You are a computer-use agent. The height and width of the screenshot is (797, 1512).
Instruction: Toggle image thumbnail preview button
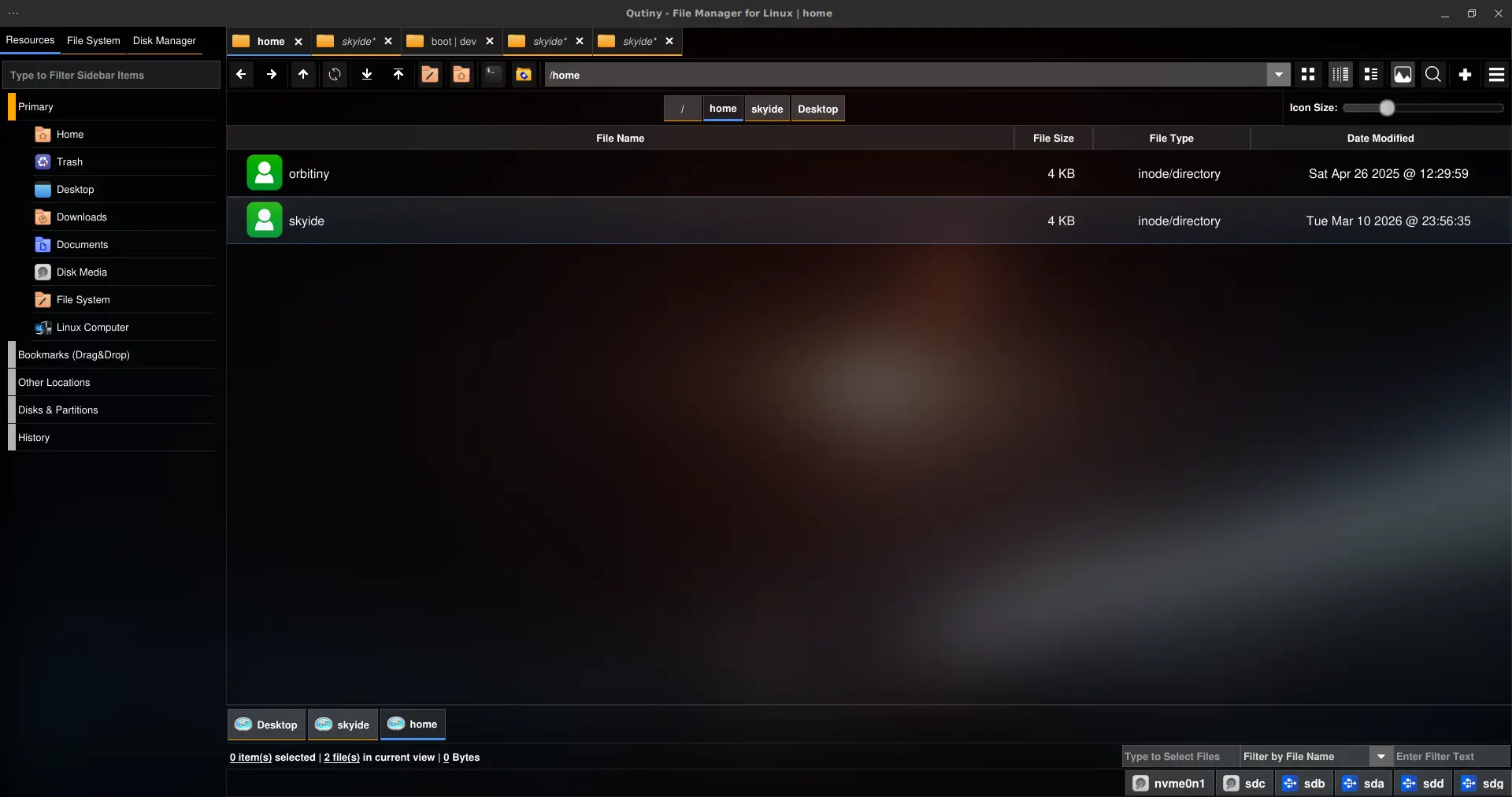[1403, 75]
